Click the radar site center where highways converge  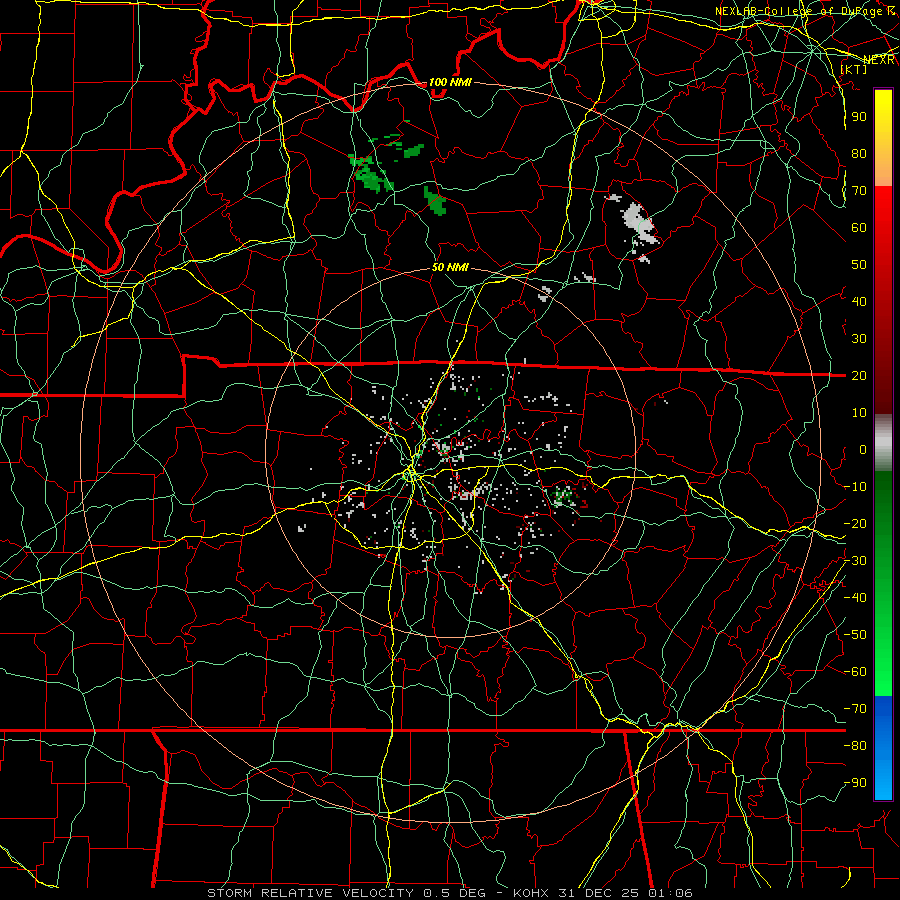point(411,475)
